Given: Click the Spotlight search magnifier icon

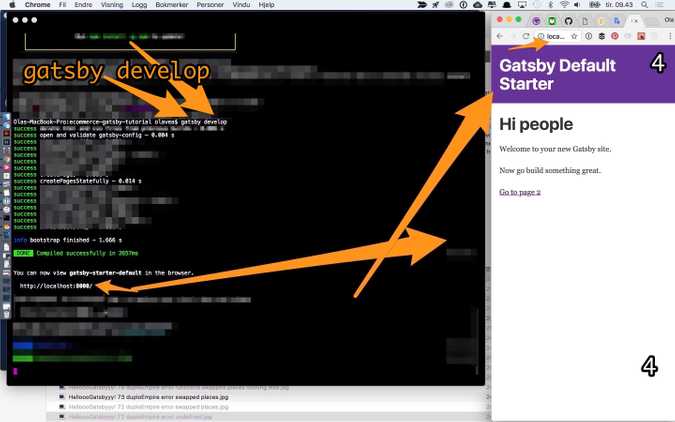Looking at the screenshot, I should pyautogui.click(x=646, y=5).
